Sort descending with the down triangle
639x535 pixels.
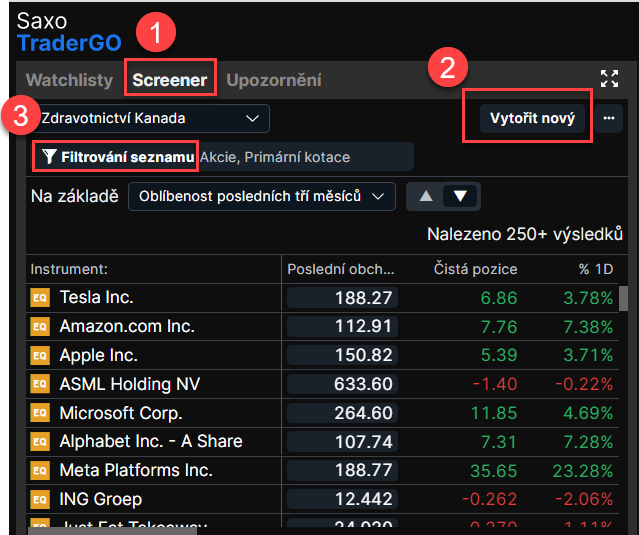[x=461, y=196]
